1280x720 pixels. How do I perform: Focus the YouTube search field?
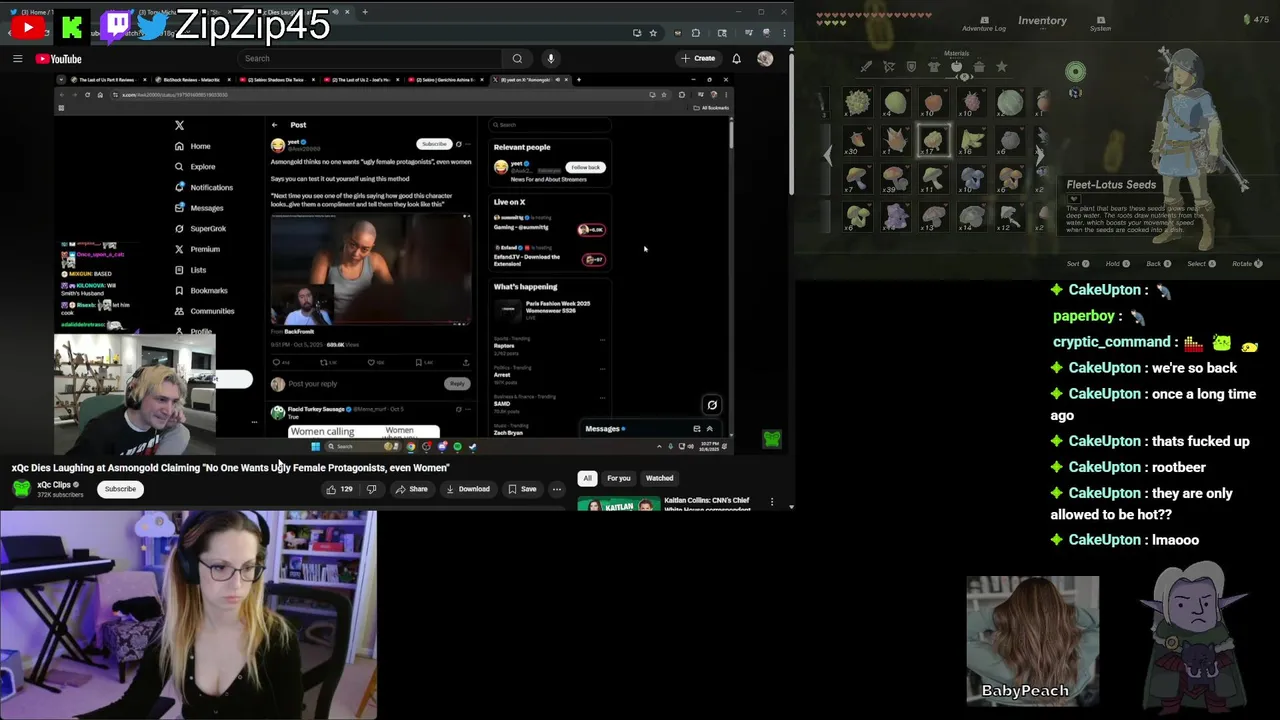coord(370,58)
